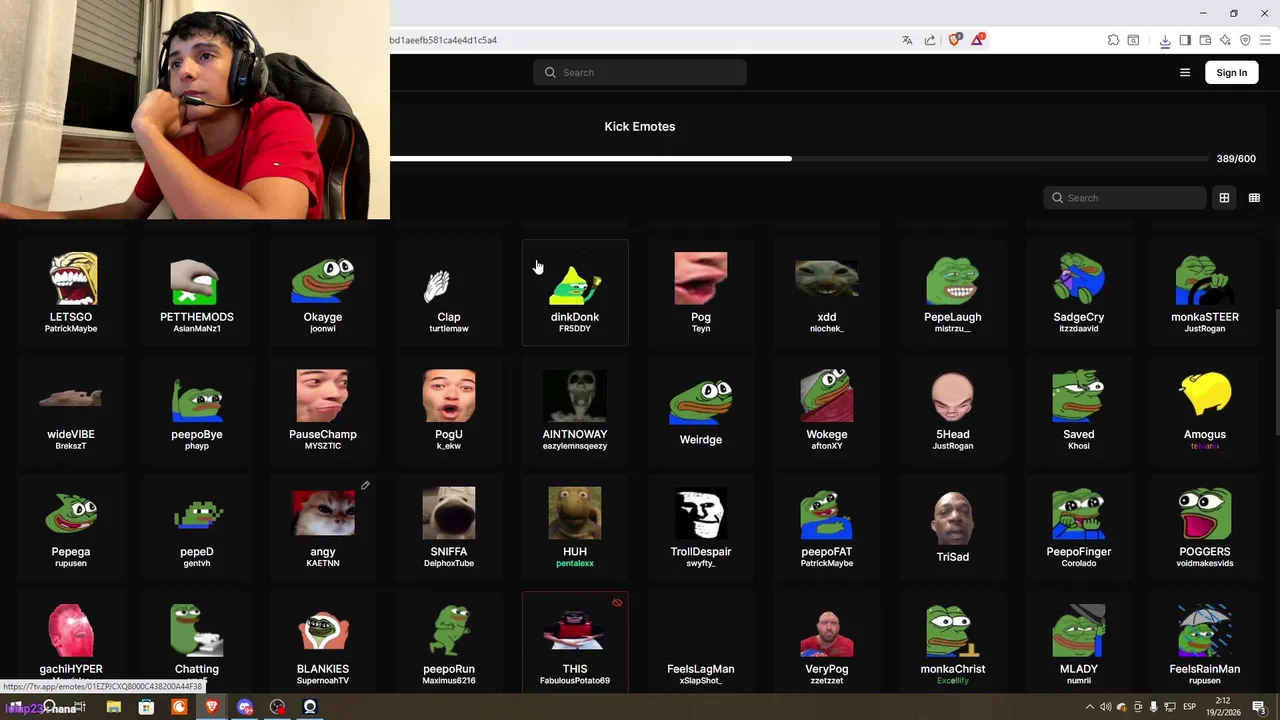
Task: Open the TriSad emote
Action: point(953,527)
